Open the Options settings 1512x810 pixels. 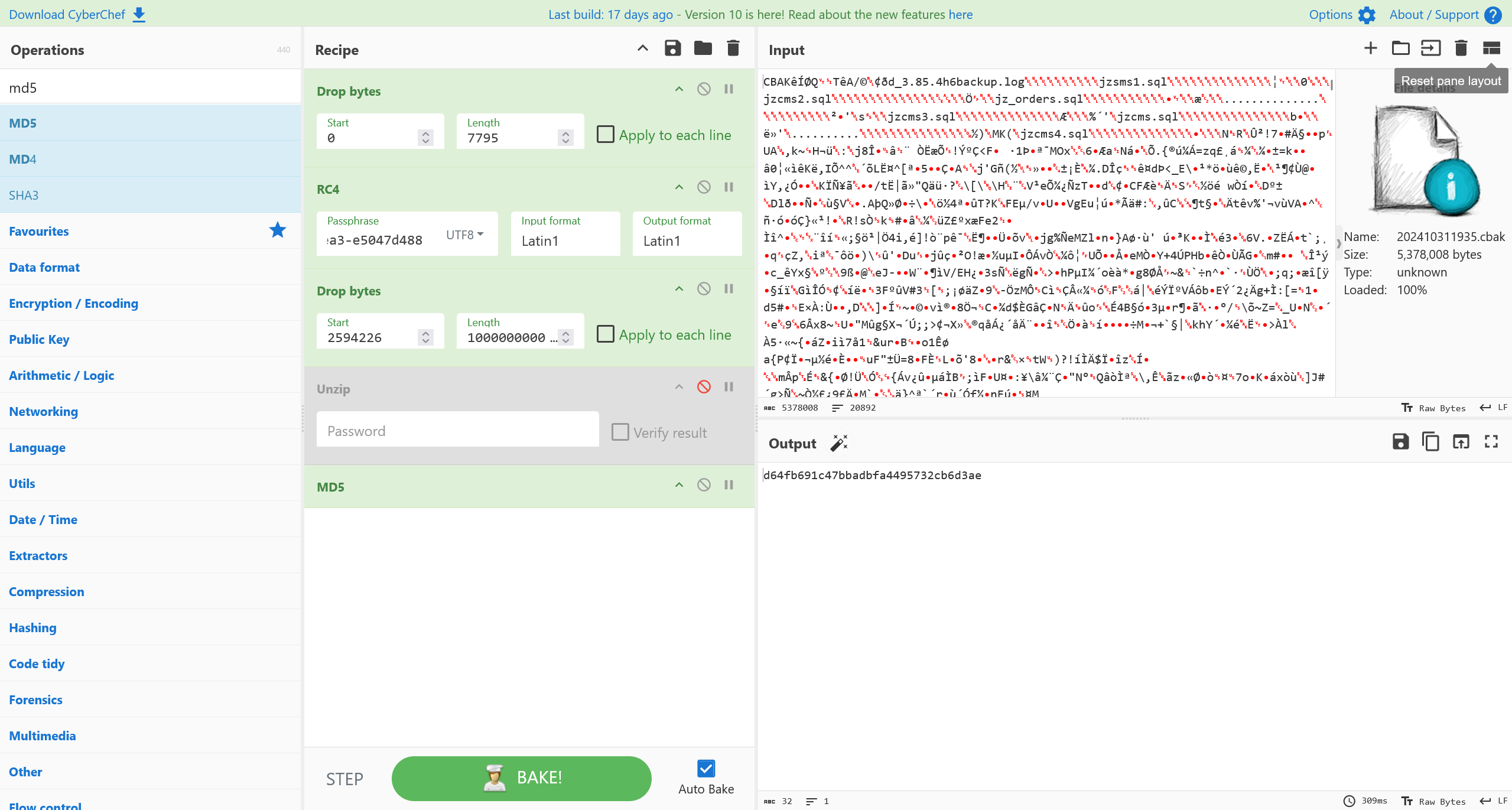pyautogui.click(x=1342, y=14)
